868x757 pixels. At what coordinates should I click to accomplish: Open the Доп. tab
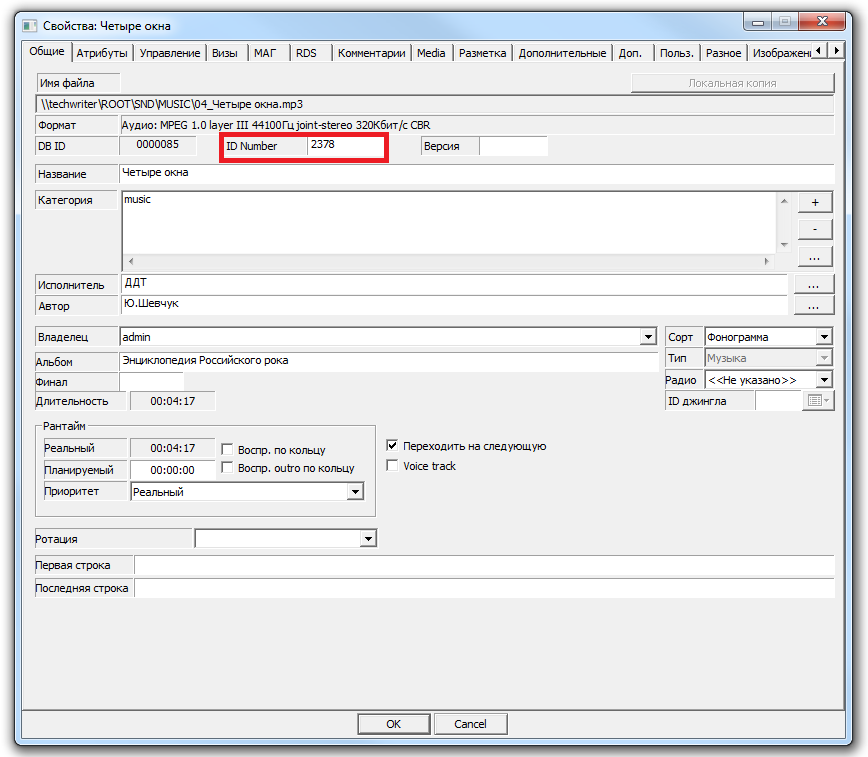click(x=631, y=53)
